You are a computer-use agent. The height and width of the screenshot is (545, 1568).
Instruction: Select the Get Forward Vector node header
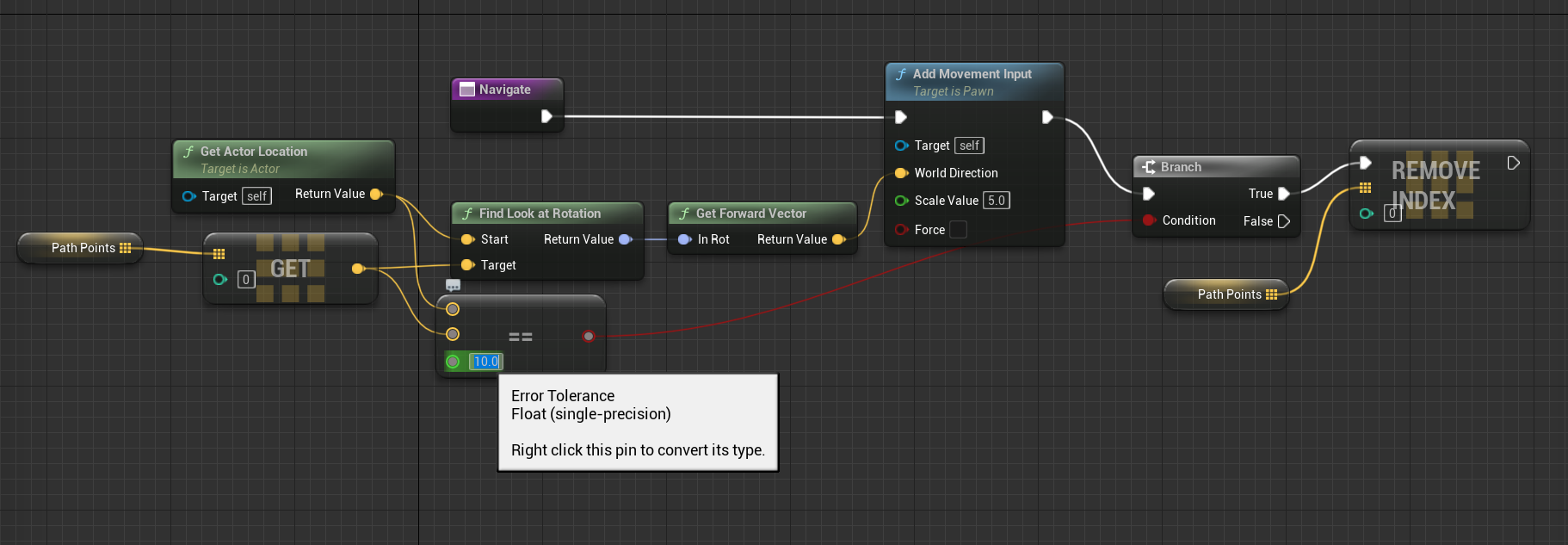coord(762,214)
